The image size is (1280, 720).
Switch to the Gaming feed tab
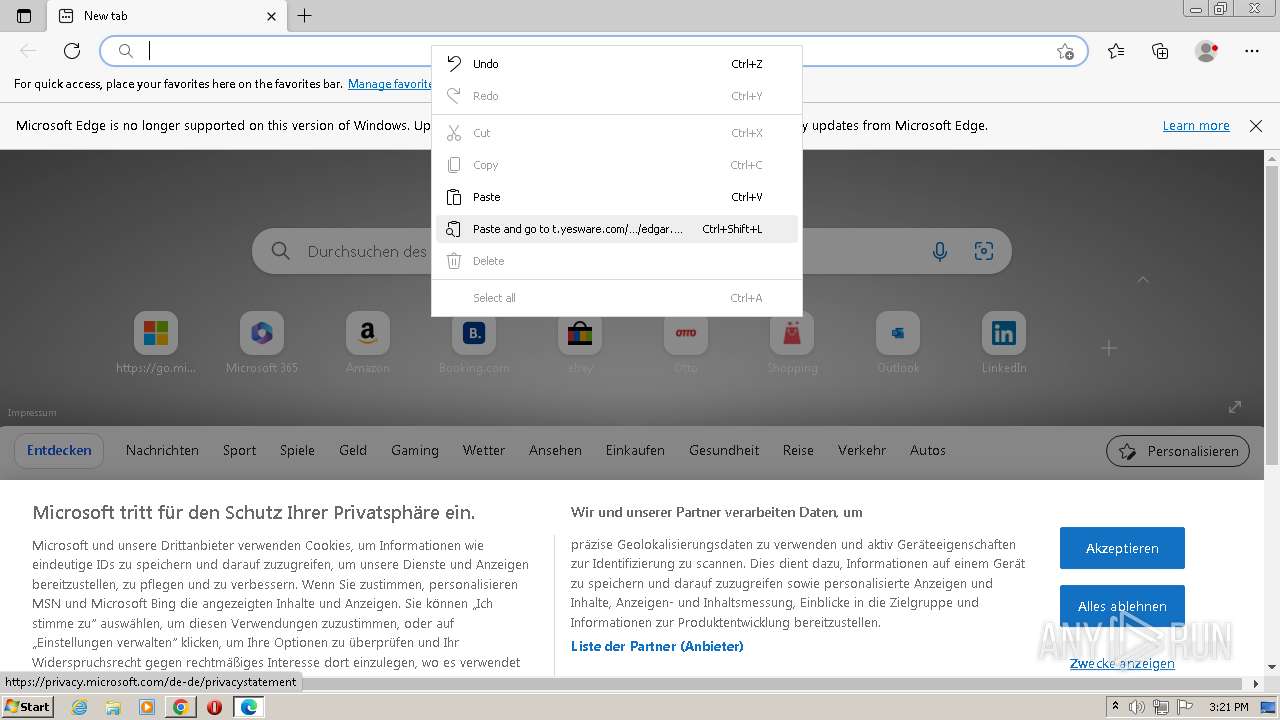[x=415, y=450]
